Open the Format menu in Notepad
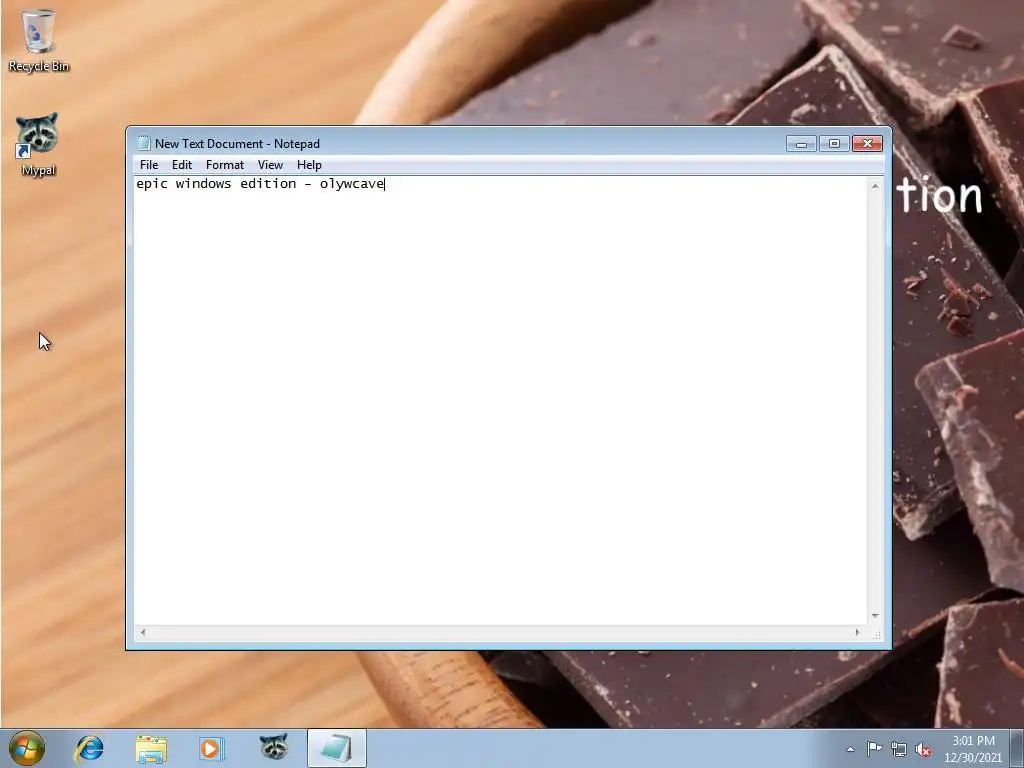The width and height of the screenshot is (1024, 768). (225, 165)
